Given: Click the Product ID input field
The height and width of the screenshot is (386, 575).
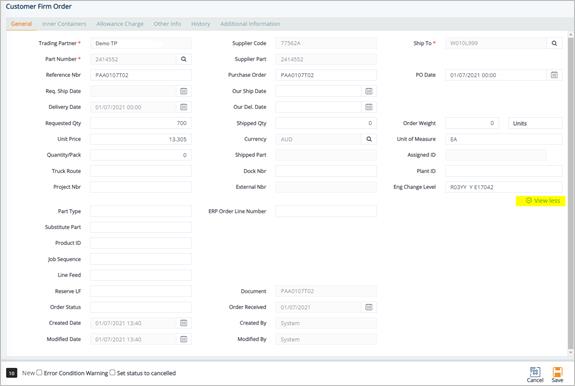Looking at the screenshot, I should point(141,243).
